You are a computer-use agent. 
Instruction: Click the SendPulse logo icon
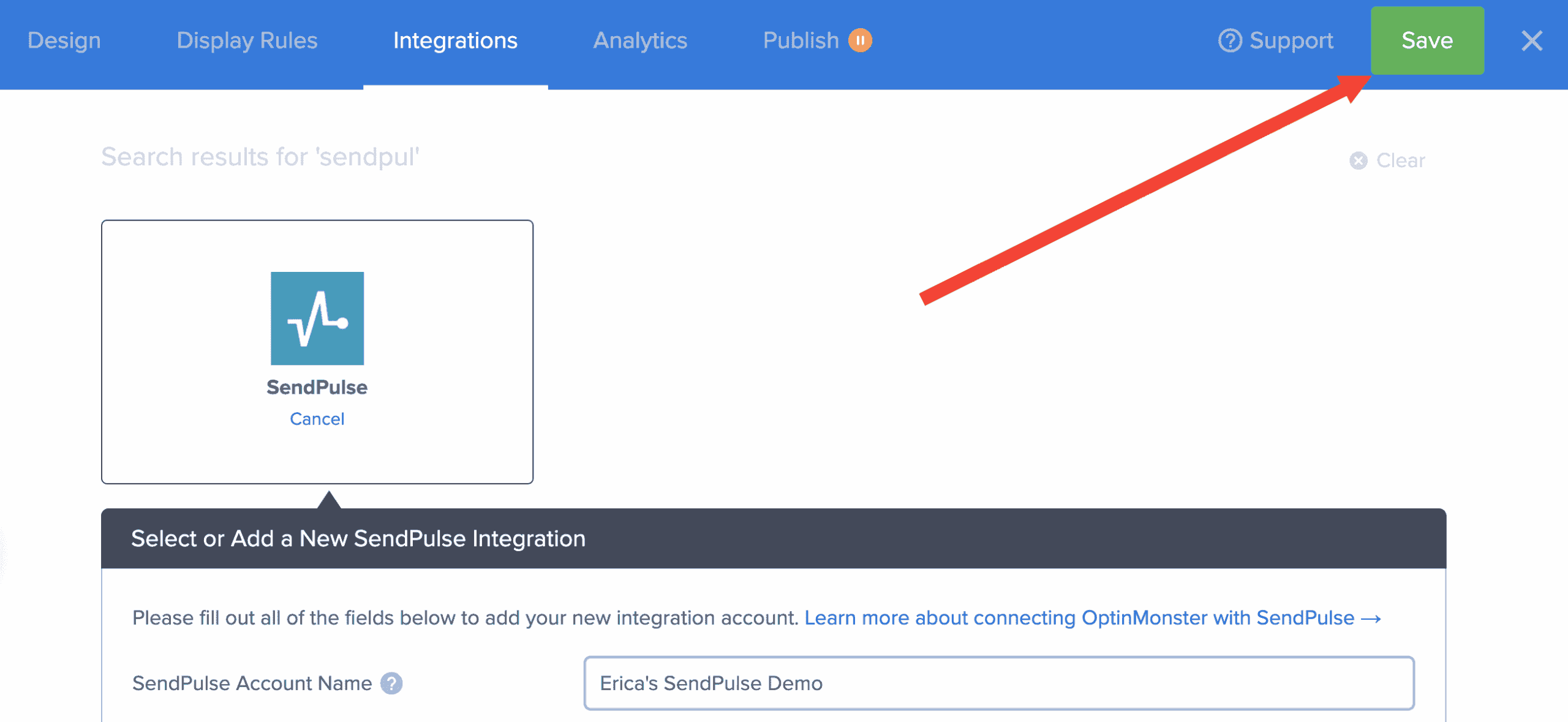coord(317,318)
